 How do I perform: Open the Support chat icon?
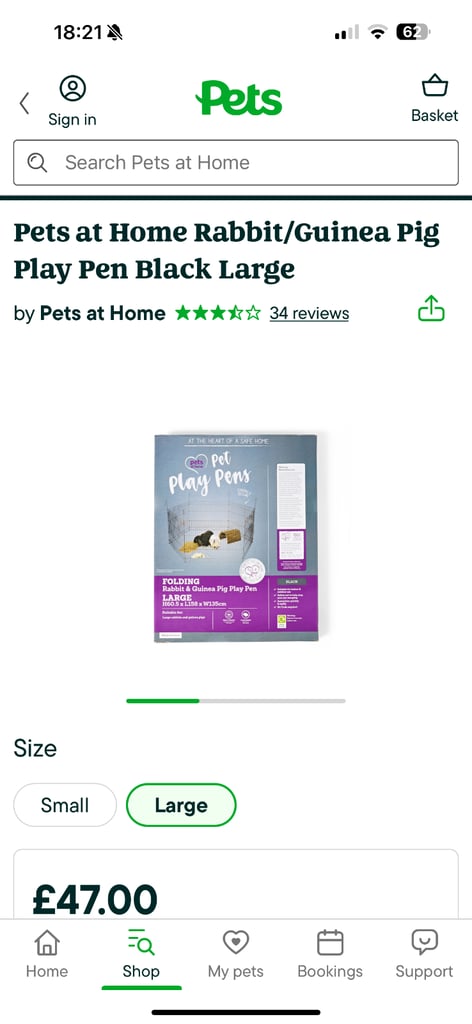424,942
